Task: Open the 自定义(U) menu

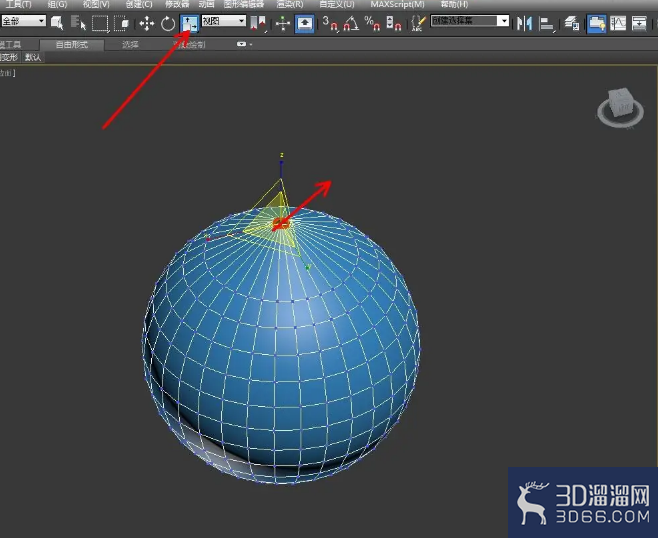Action: (337, 5)
